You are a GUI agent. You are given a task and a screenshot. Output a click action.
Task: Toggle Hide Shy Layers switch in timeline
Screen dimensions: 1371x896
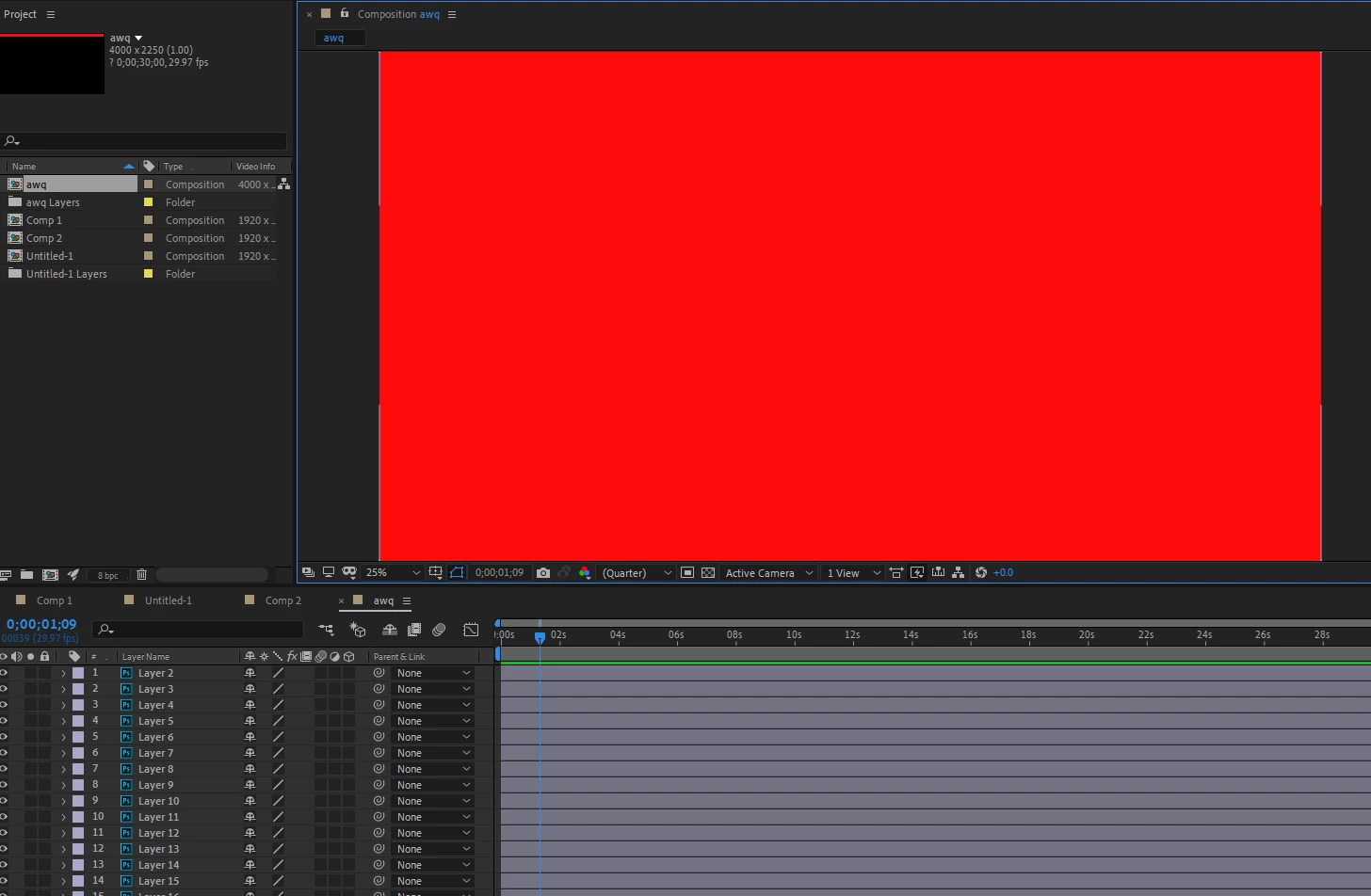389,630
